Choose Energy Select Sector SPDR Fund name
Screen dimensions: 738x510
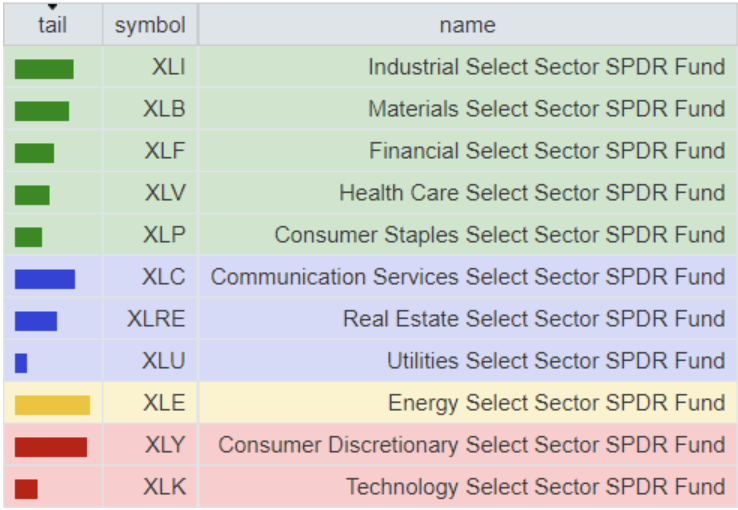(x=556, y=404)
